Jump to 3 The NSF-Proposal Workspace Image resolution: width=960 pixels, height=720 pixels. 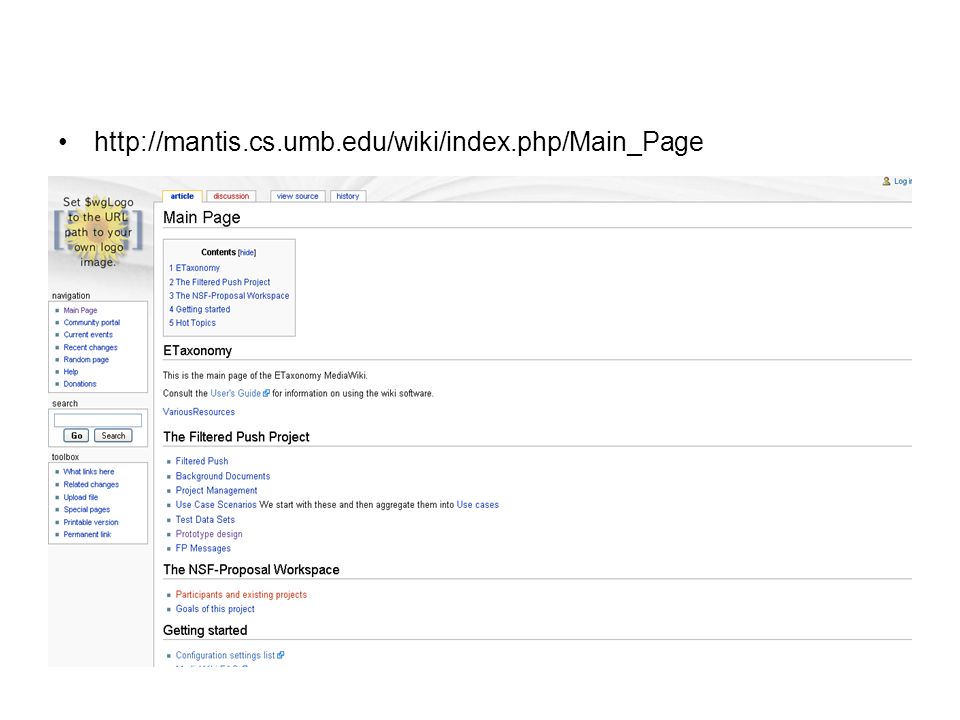229,296
